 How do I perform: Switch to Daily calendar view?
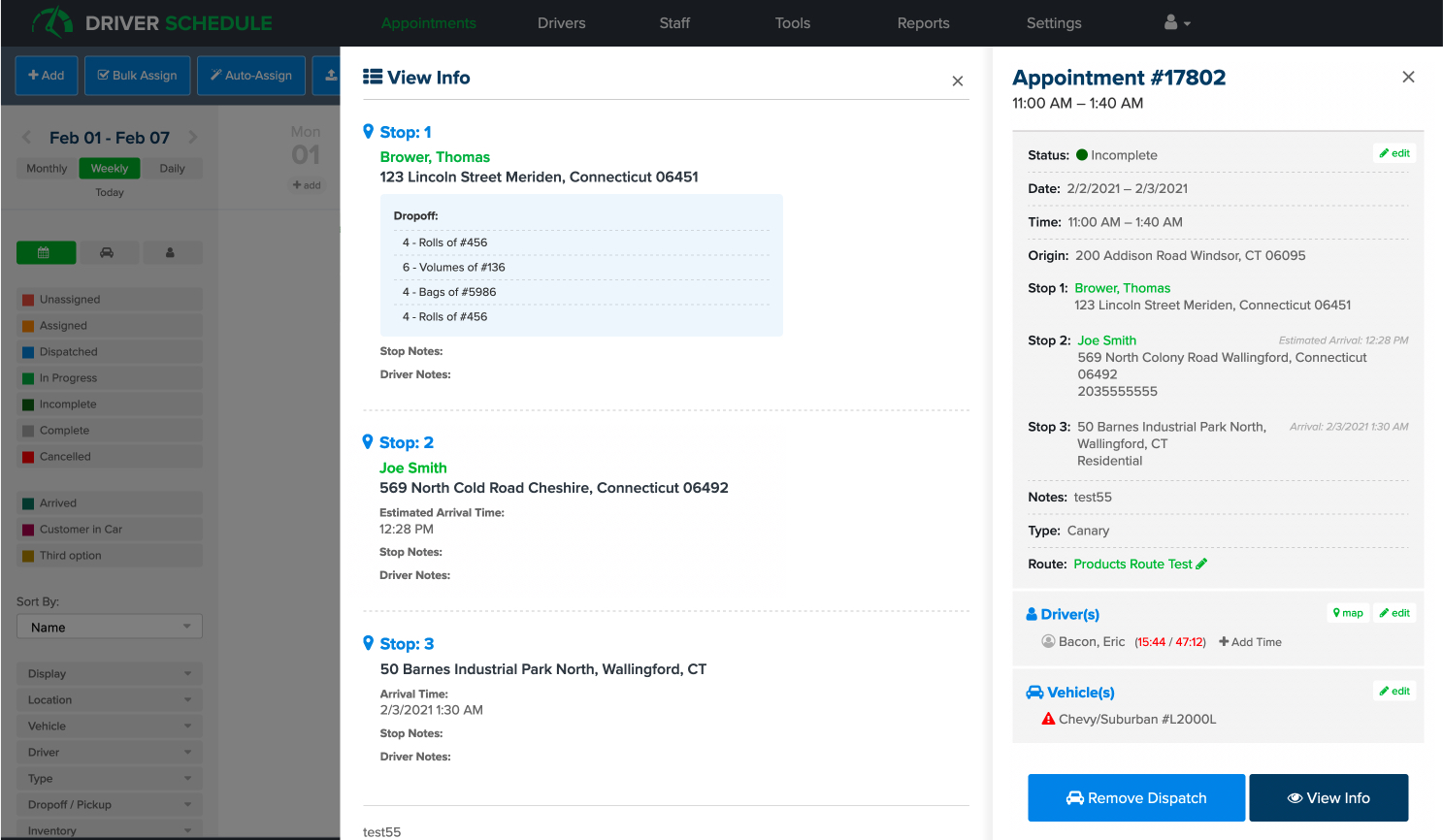point(172,169)
